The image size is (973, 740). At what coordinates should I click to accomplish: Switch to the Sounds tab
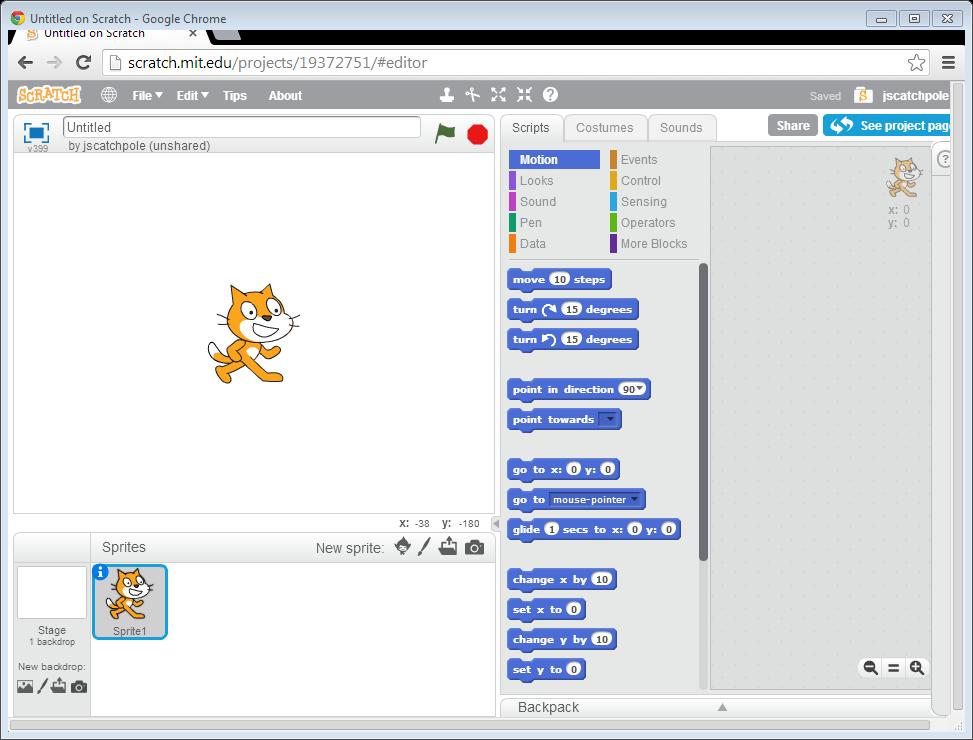point(681,128)
